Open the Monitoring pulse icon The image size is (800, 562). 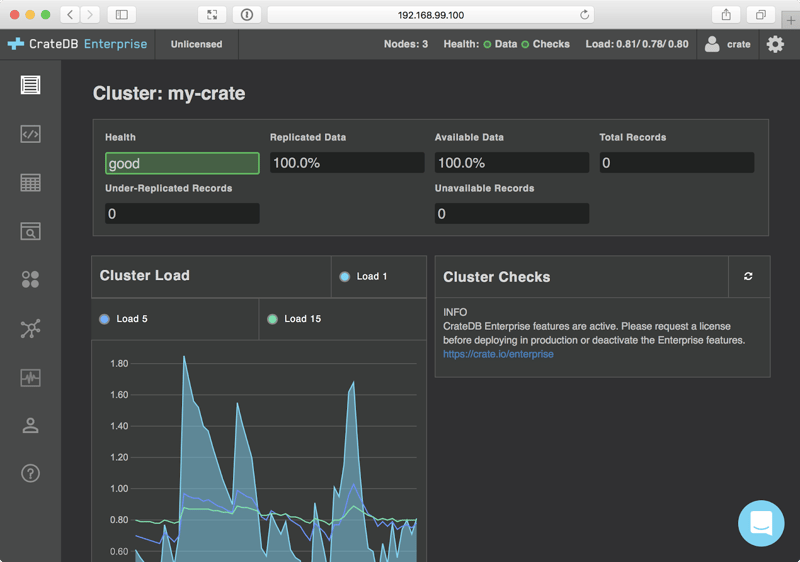click(30, 378)
